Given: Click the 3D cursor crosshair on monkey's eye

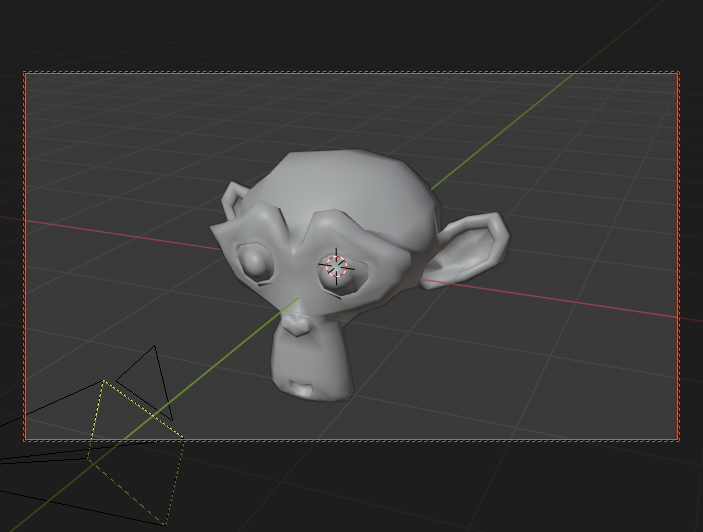Looking at the screenshot, I should click(x=336, y=266).
